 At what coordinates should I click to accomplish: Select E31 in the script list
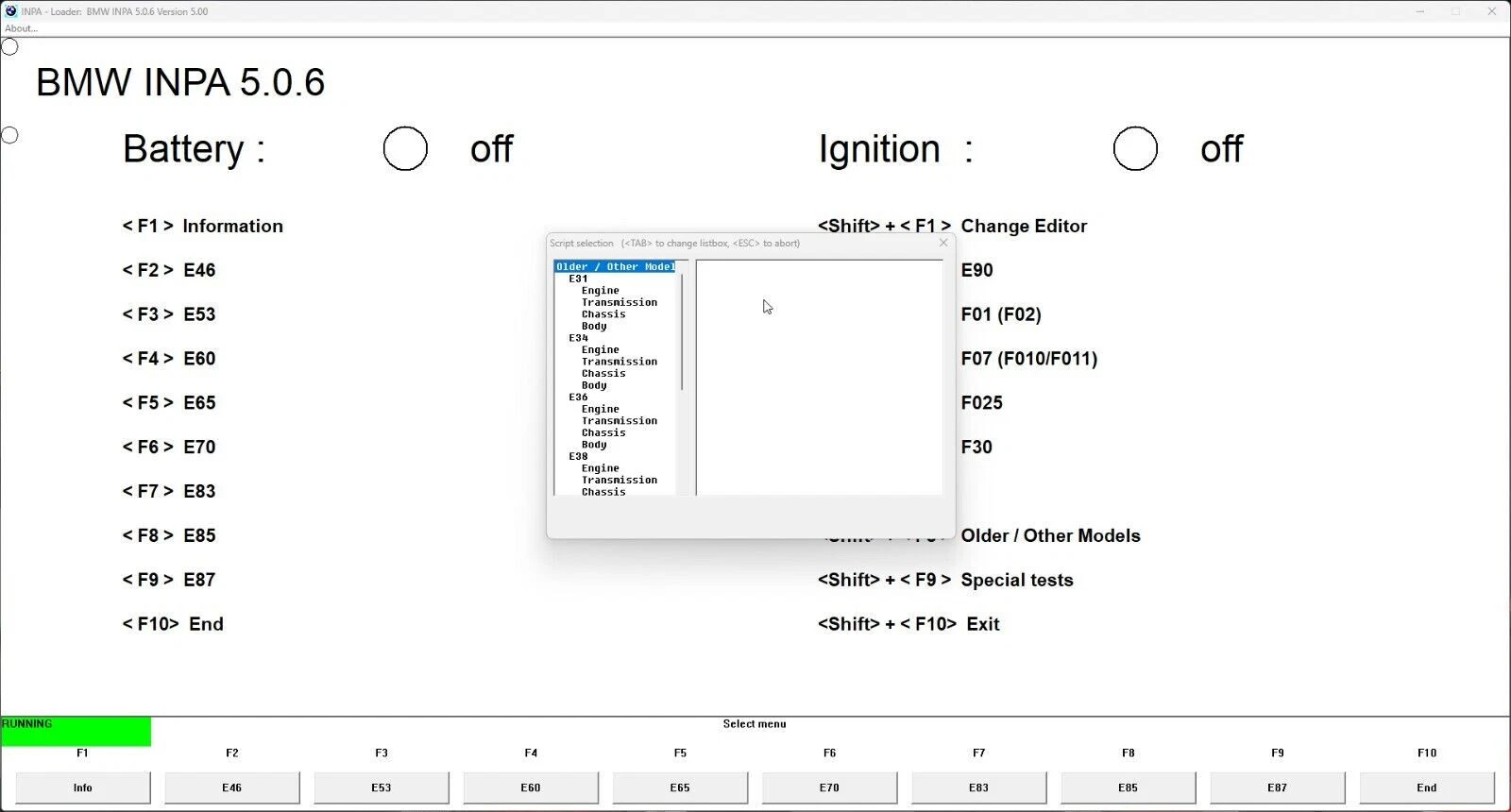[578, 279]
